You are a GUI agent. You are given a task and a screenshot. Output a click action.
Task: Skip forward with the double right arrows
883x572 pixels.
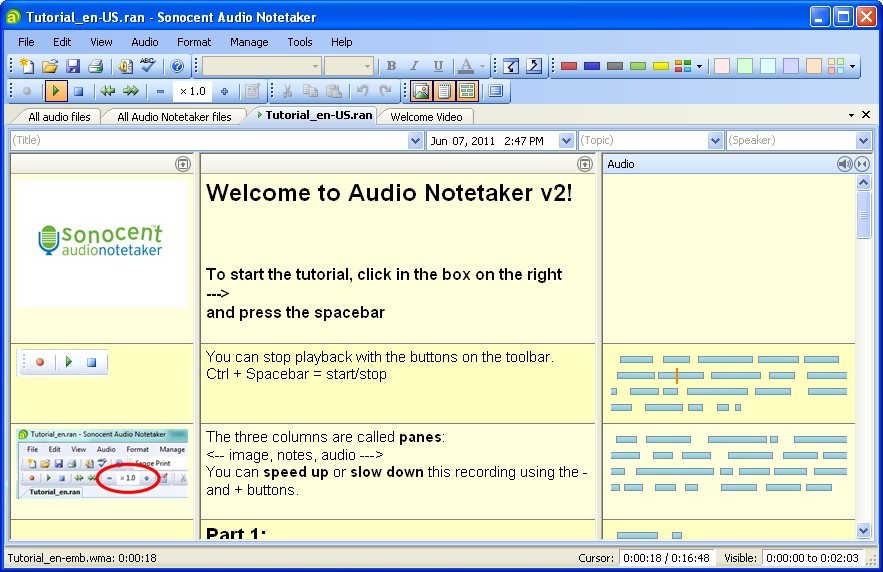[x=131, y=91]
